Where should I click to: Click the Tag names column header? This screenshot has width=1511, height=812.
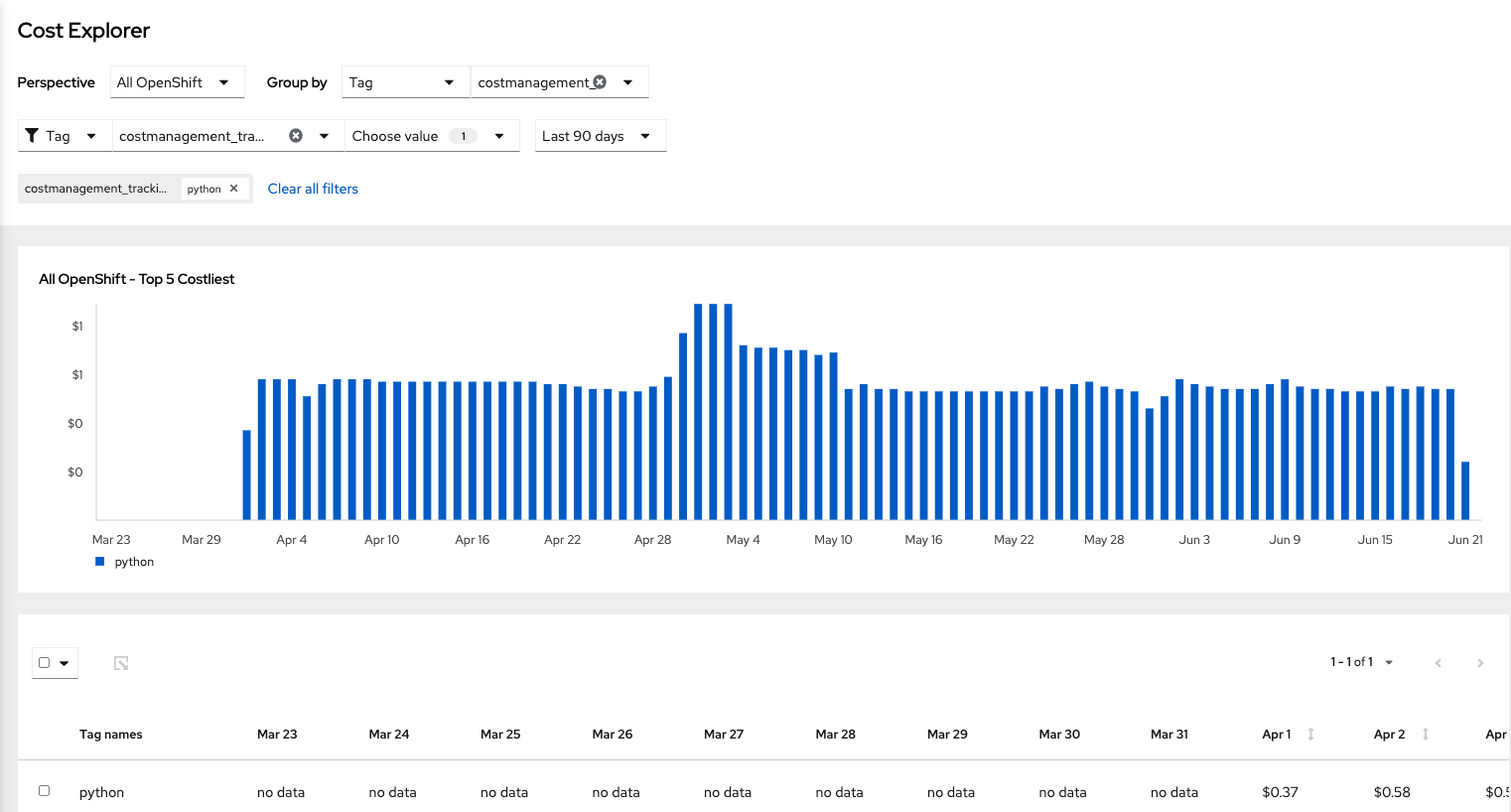tap(111, 735)
